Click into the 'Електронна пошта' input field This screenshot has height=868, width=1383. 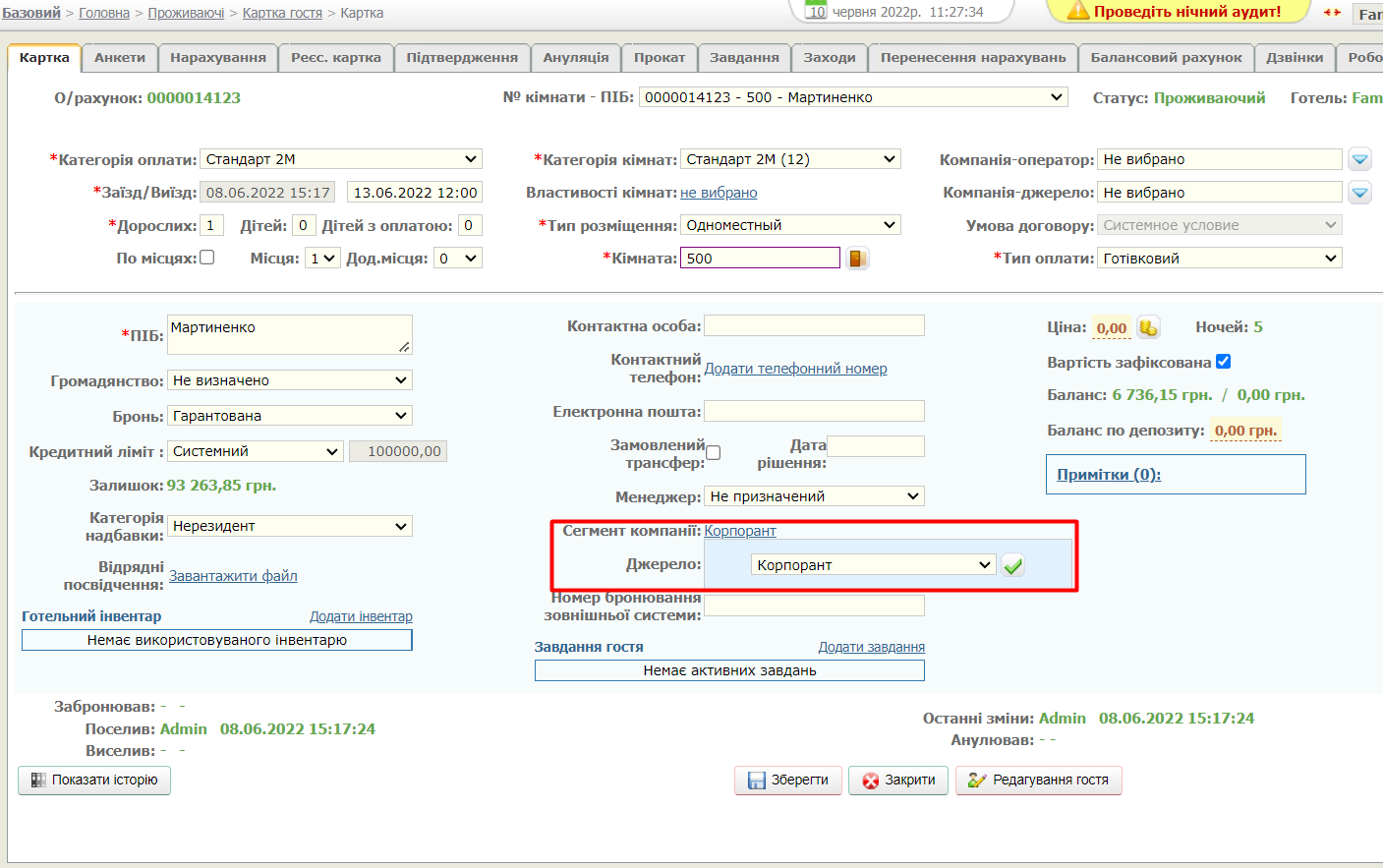(814, 411)
